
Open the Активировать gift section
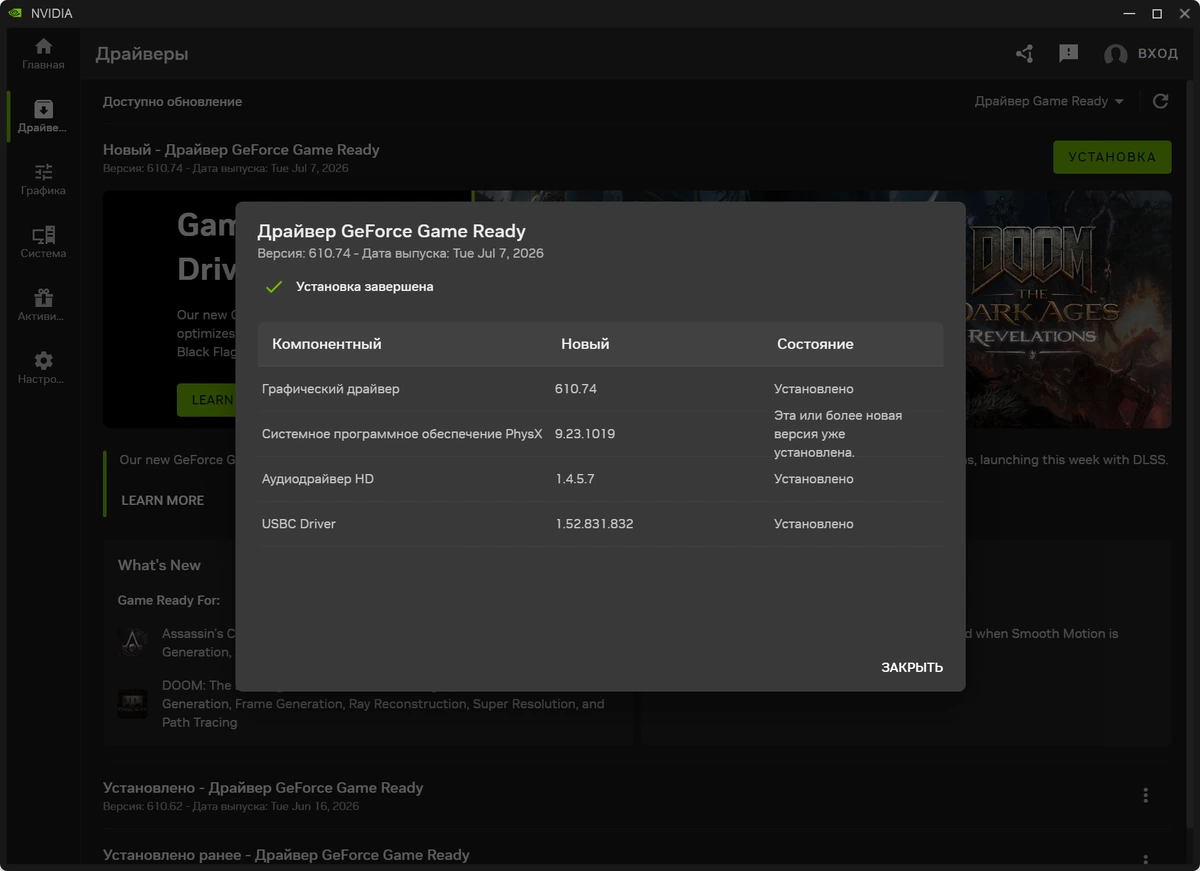pos(43,306)
